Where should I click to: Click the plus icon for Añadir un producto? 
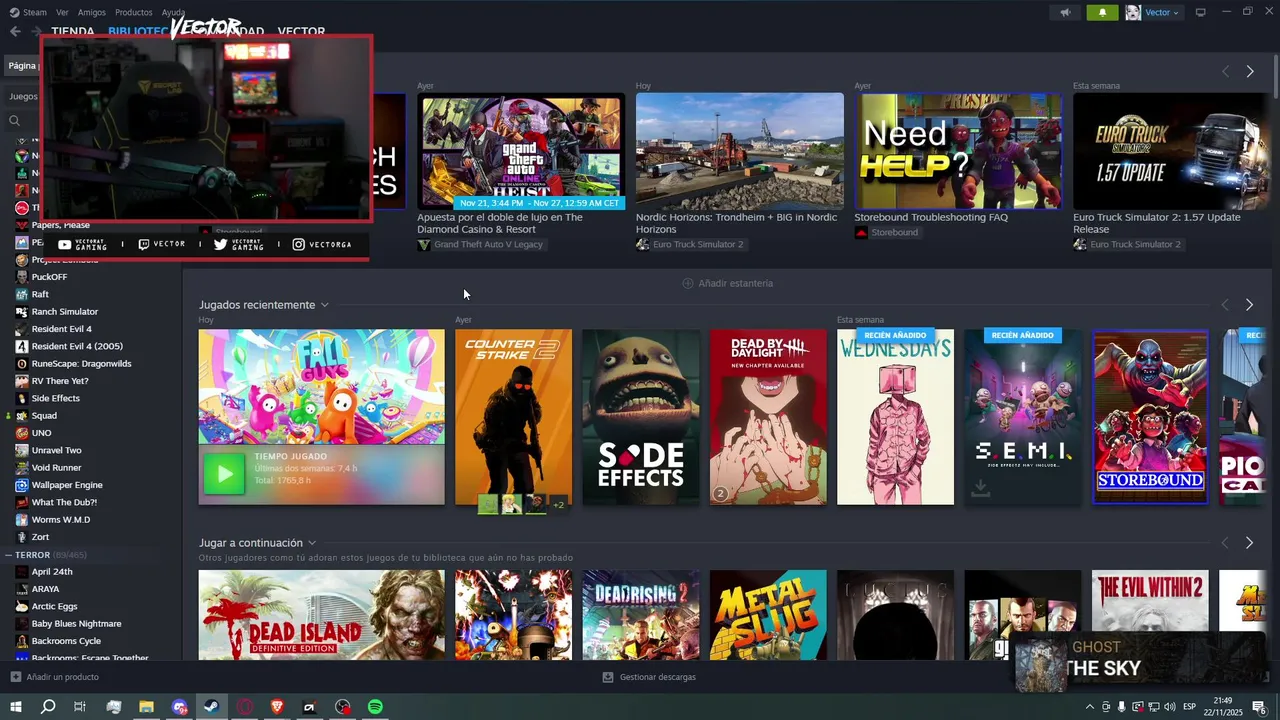[x=15, y=677]
